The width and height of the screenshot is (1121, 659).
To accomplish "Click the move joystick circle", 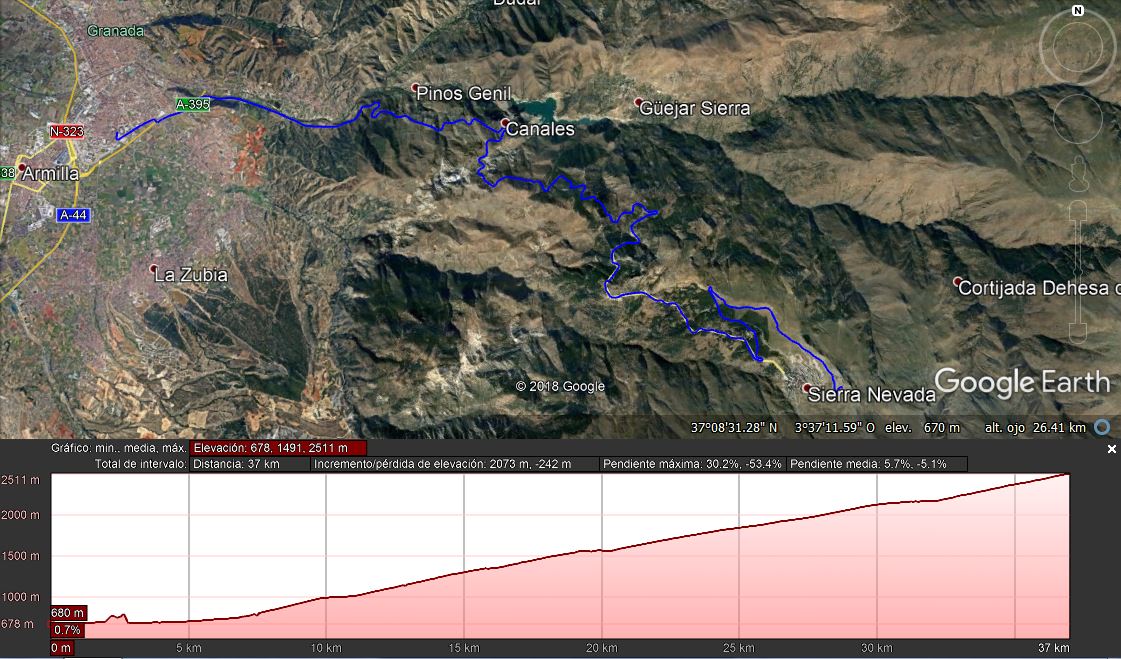I will coord(1077,119).
